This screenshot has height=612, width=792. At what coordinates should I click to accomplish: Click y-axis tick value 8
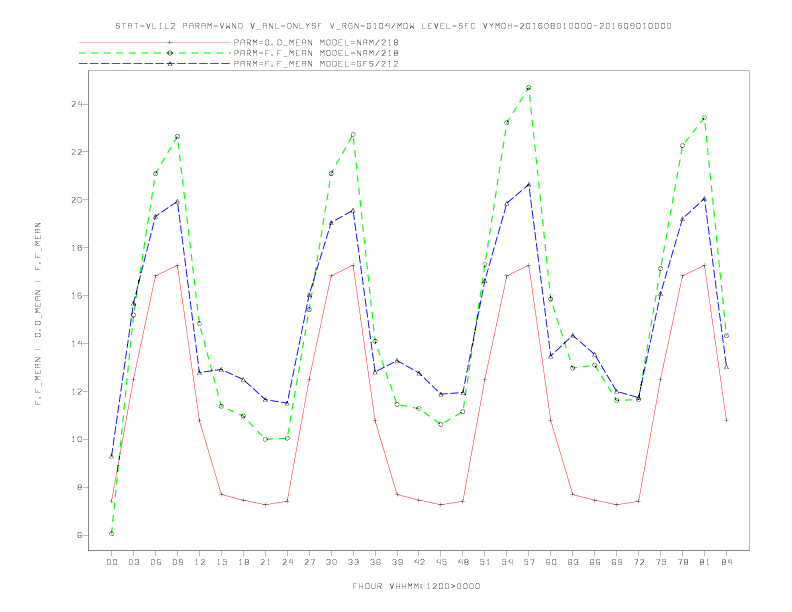click(79, 487)
